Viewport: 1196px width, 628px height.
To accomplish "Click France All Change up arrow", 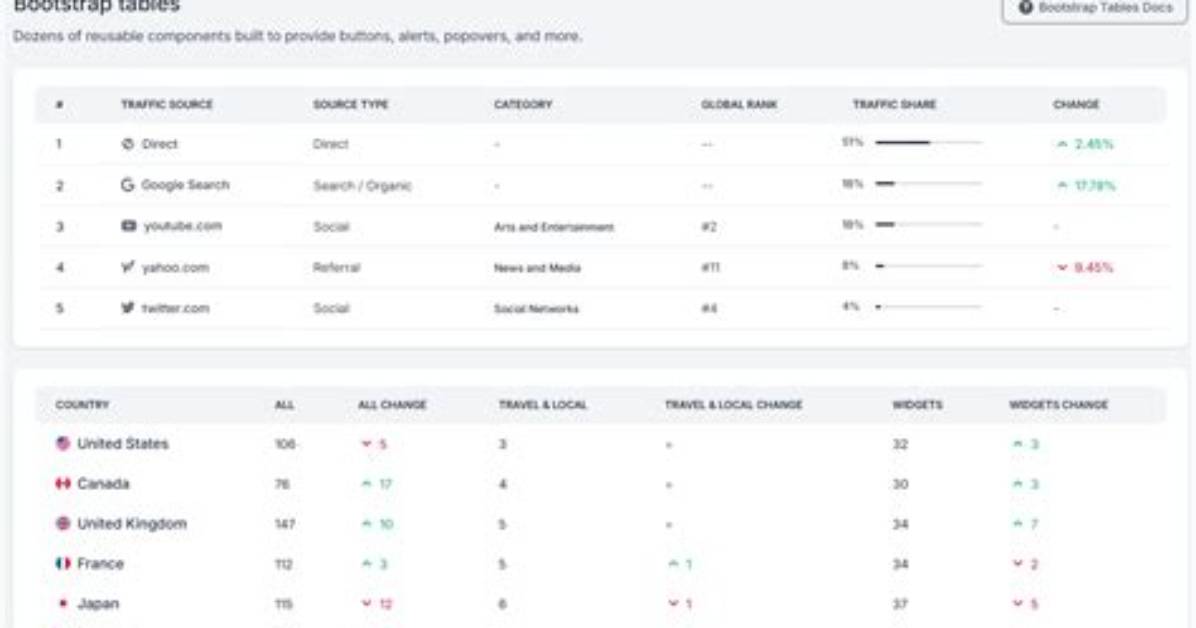I will pos(366,563).
